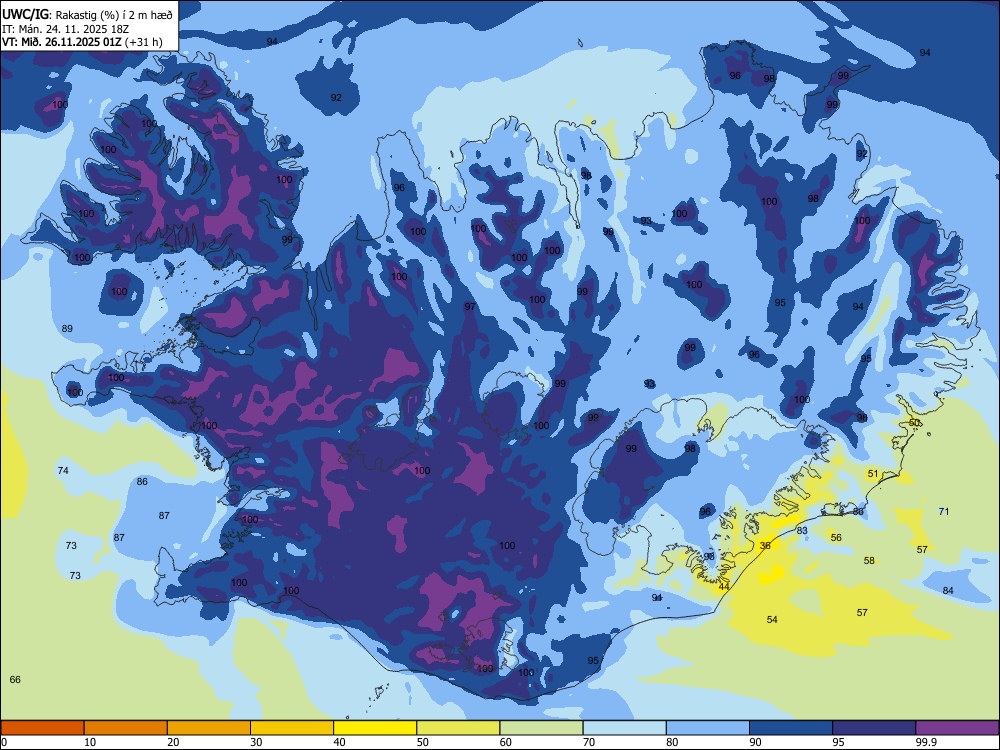Screen dimensions: 1000x750
Task: Click the '40' legend scale label
Action: pyautogui.click(x=339, y=742)
